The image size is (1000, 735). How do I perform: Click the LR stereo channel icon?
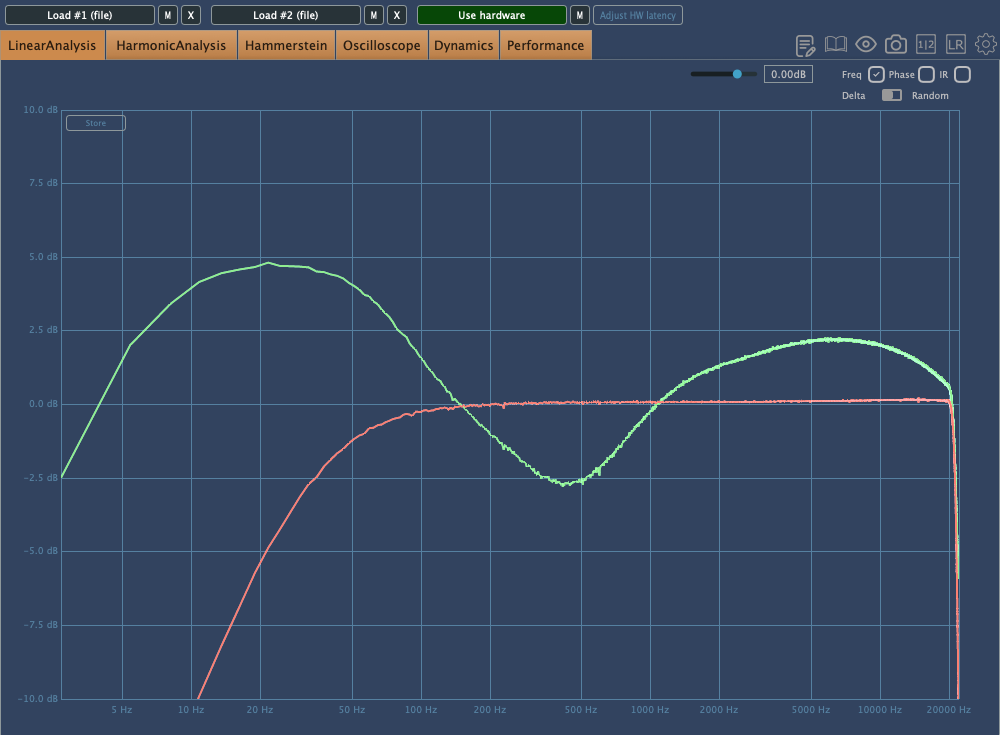click(x=956, y=45)
